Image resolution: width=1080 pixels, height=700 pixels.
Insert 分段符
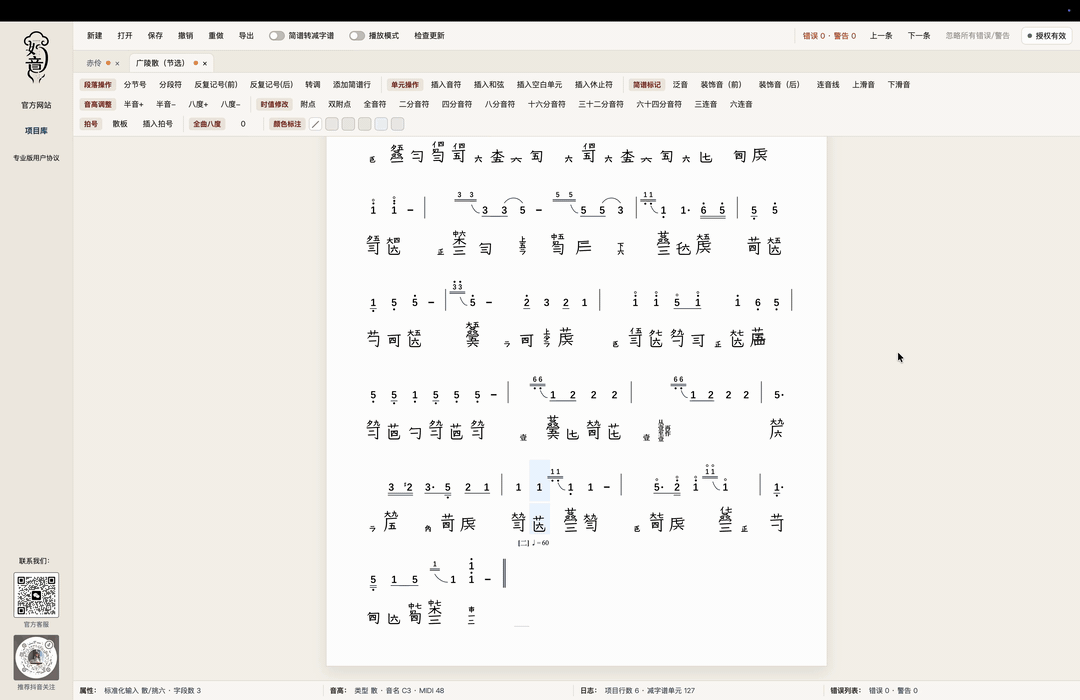(x=170, y=85)
